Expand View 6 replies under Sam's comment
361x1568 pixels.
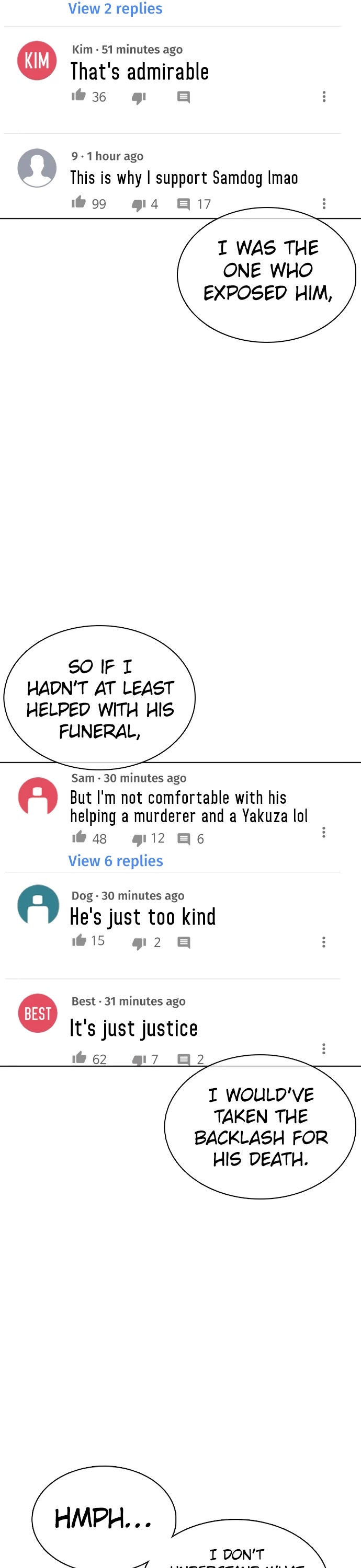click(115, 861)
